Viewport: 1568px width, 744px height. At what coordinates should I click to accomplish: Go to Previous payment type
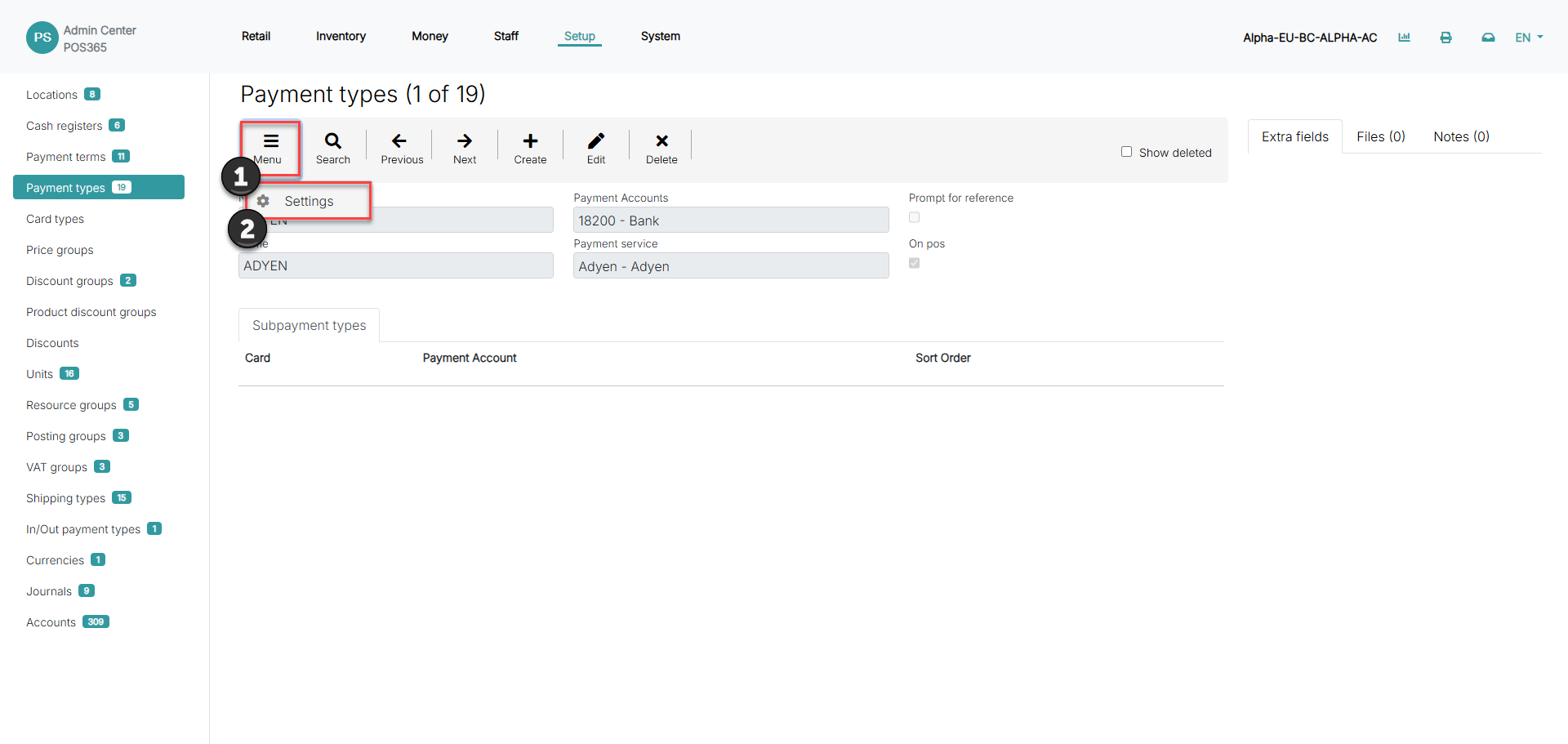[x=402, y=148]
